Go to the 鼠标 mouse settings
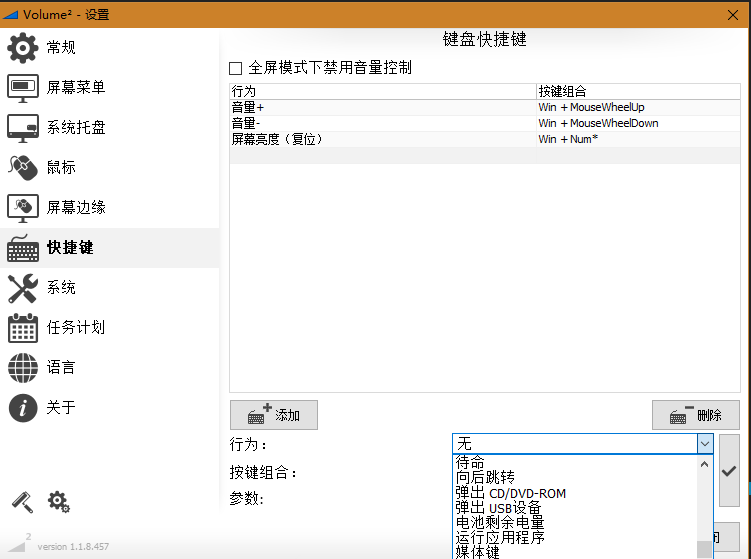The image size is (751, 559). (60, 167)
